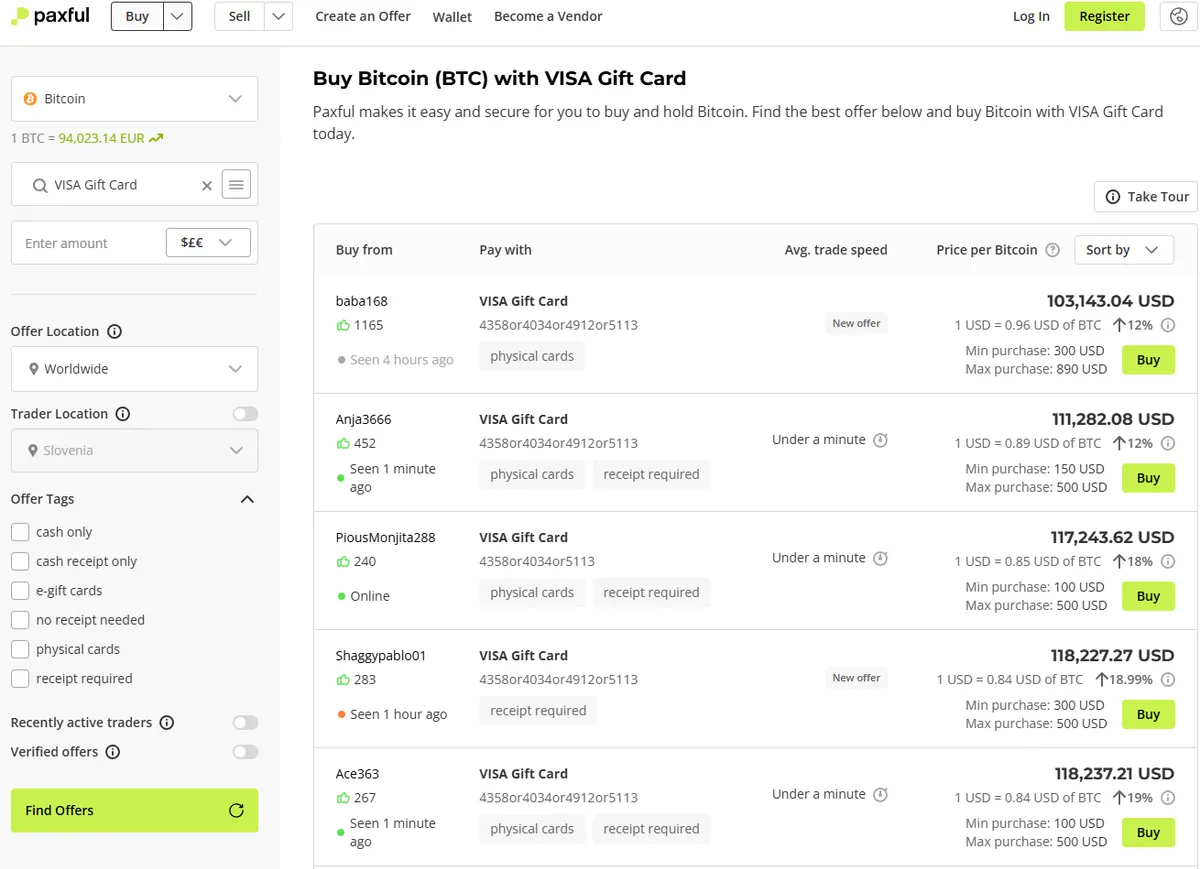Open the Wallet menu item
Screen dimensions: 1200x869
coord(452,17)
